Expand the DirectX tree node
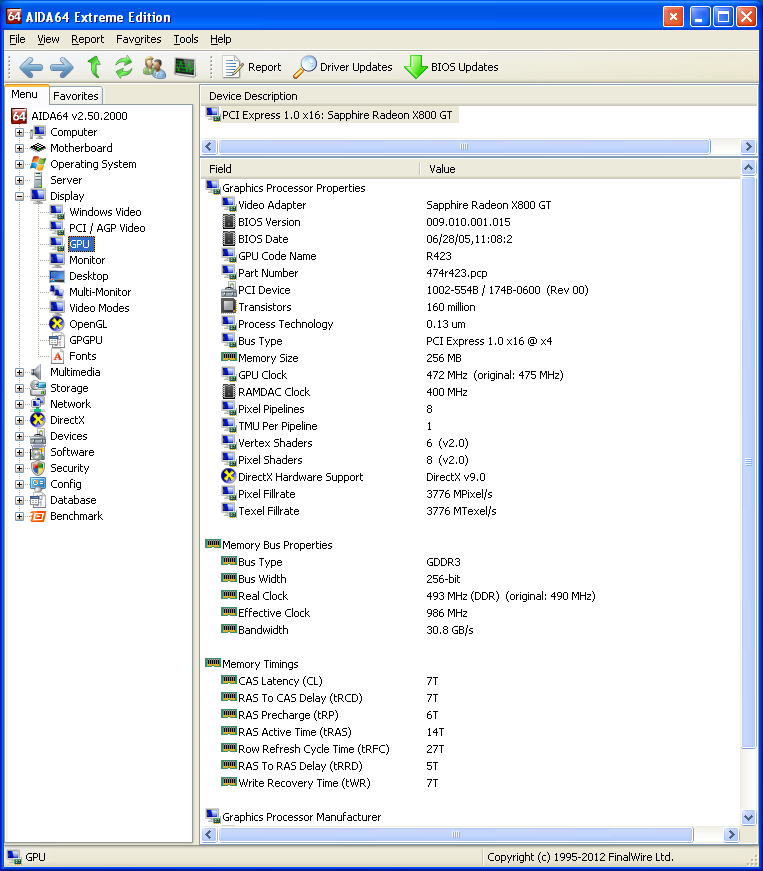The image size is (763, 871). [19, 421]
